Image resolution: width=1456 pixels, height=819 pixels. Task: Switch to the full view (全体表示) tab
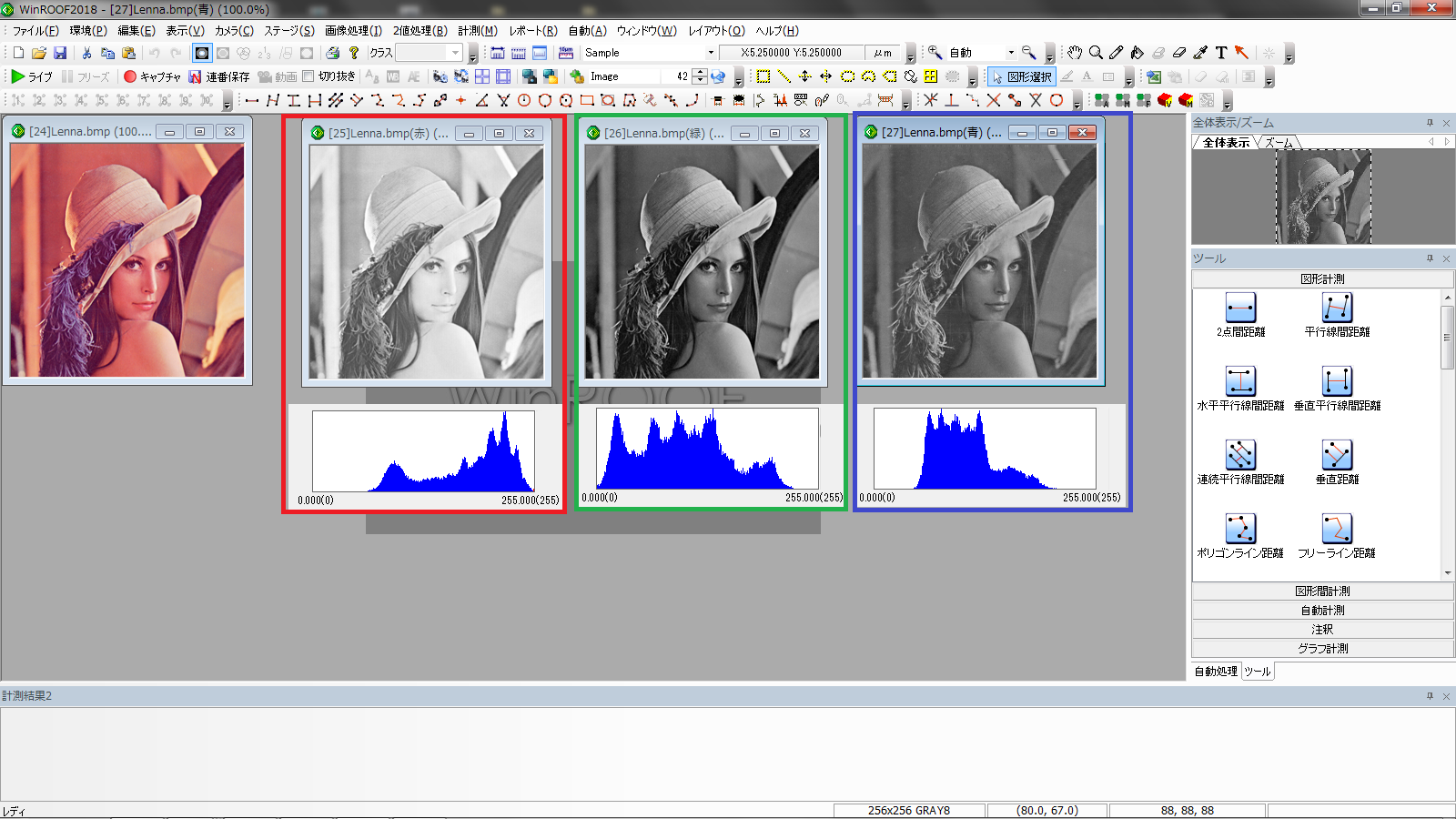(x=1226, y=143)
